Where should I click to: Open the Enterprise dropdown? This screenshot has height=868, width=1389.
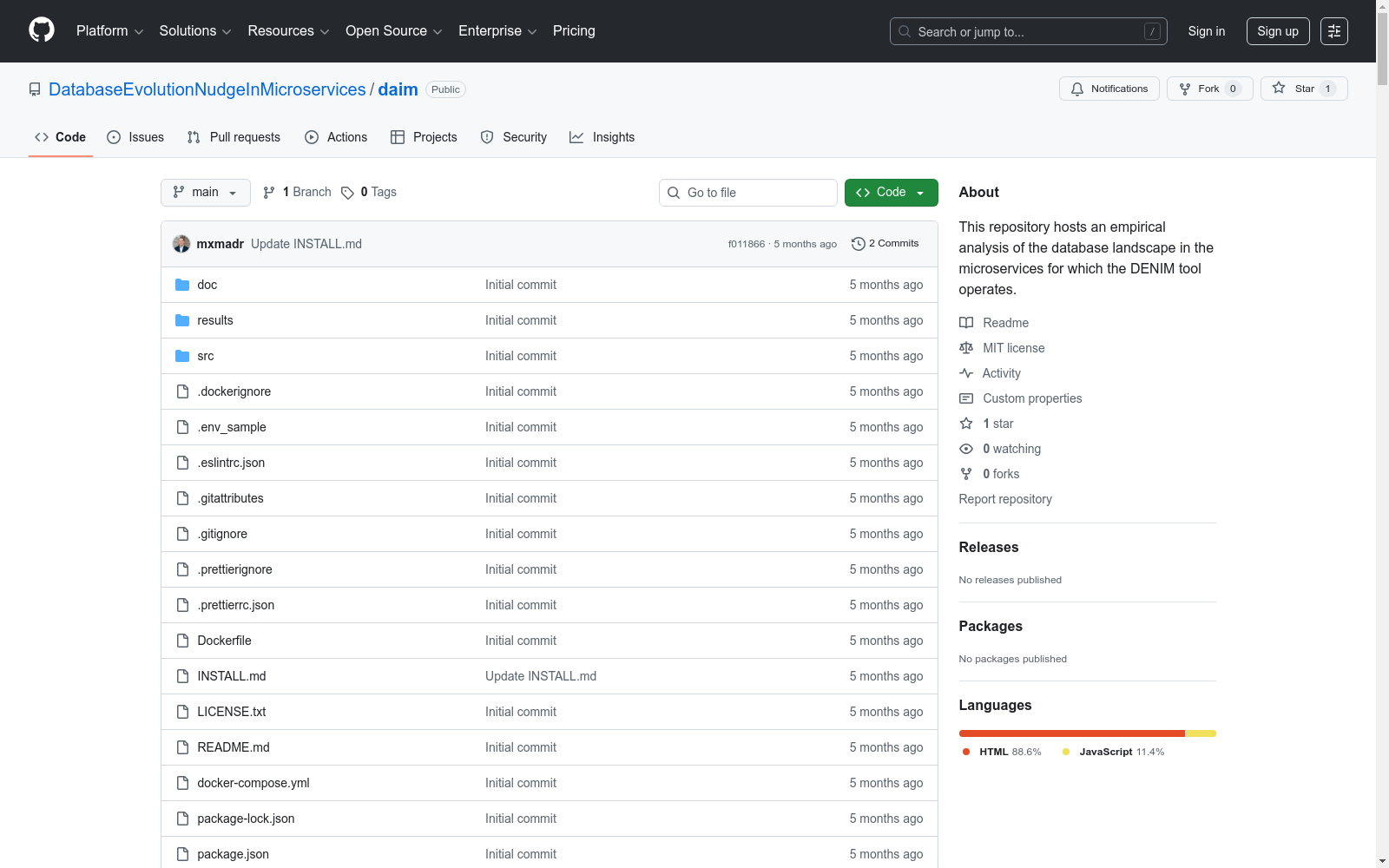(x=497, y=31)
